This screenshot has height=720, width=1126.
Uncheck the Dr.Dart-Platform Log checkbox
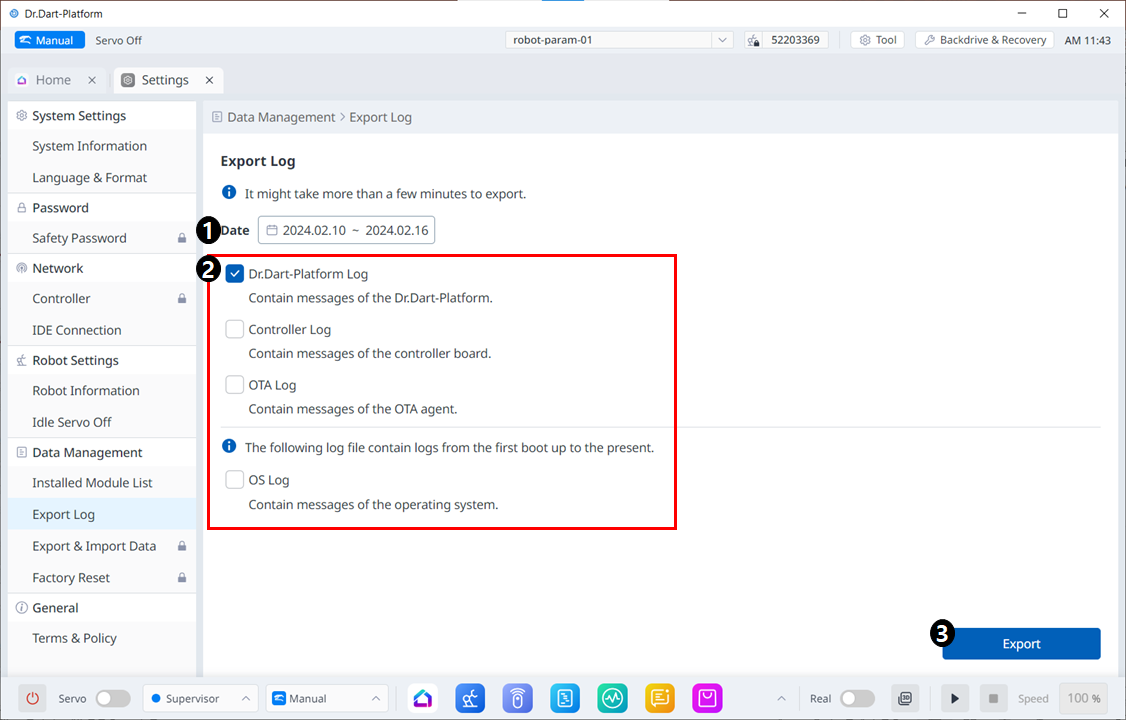(235, 274)
